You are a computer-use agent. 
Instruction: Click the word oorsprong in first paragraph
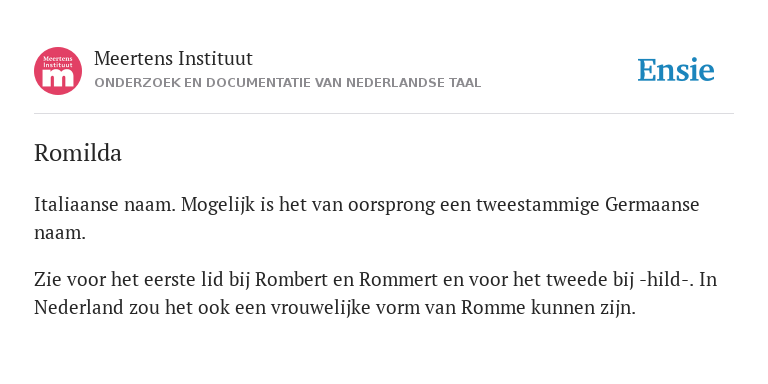click(391, 206)
